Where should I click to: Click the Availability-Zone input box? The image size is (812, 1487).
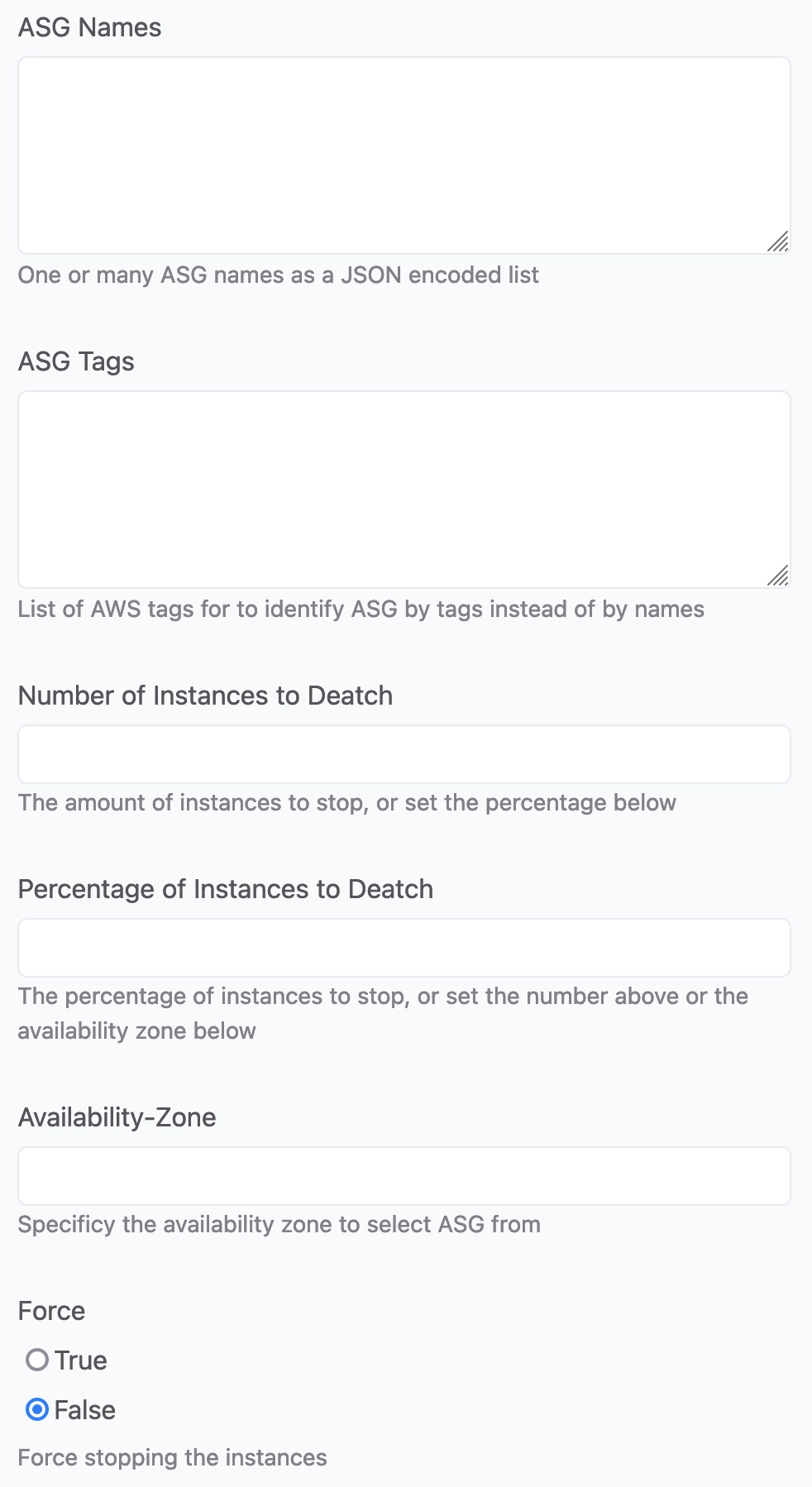[x=404, y=1176]
